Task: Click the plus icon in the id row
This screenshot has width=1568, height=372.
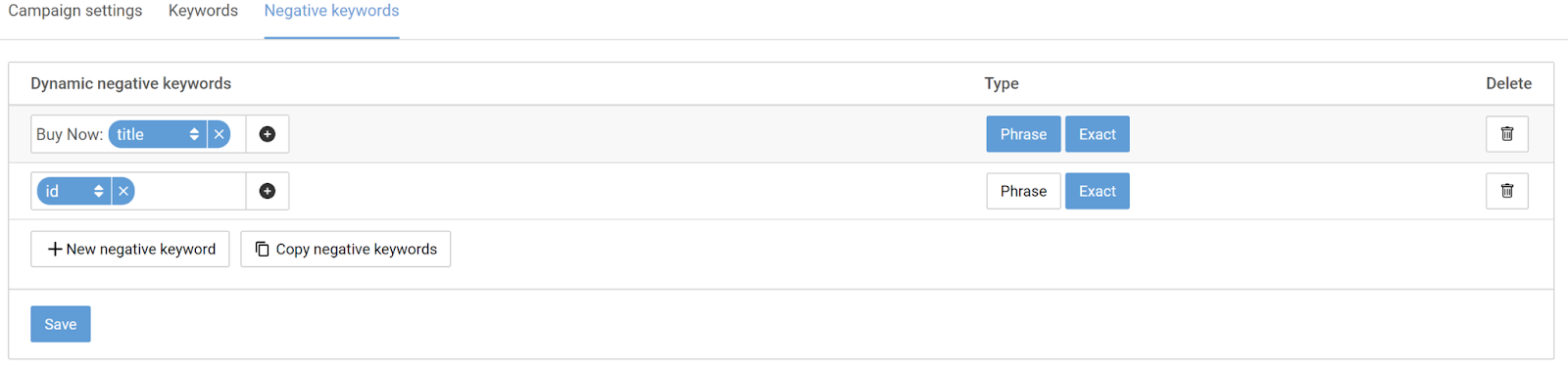Action: tap(268, 191)
